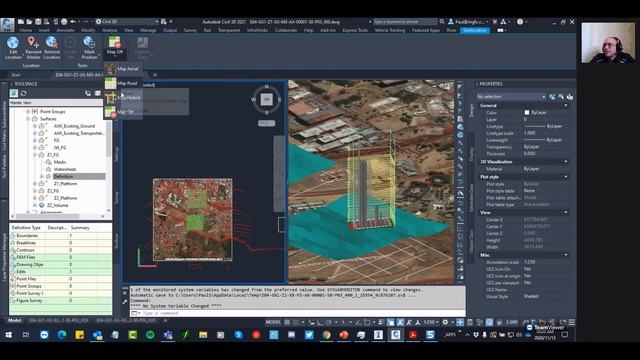
Task: Open the Analyze ribbon tab
Action: tap(109, 30)
